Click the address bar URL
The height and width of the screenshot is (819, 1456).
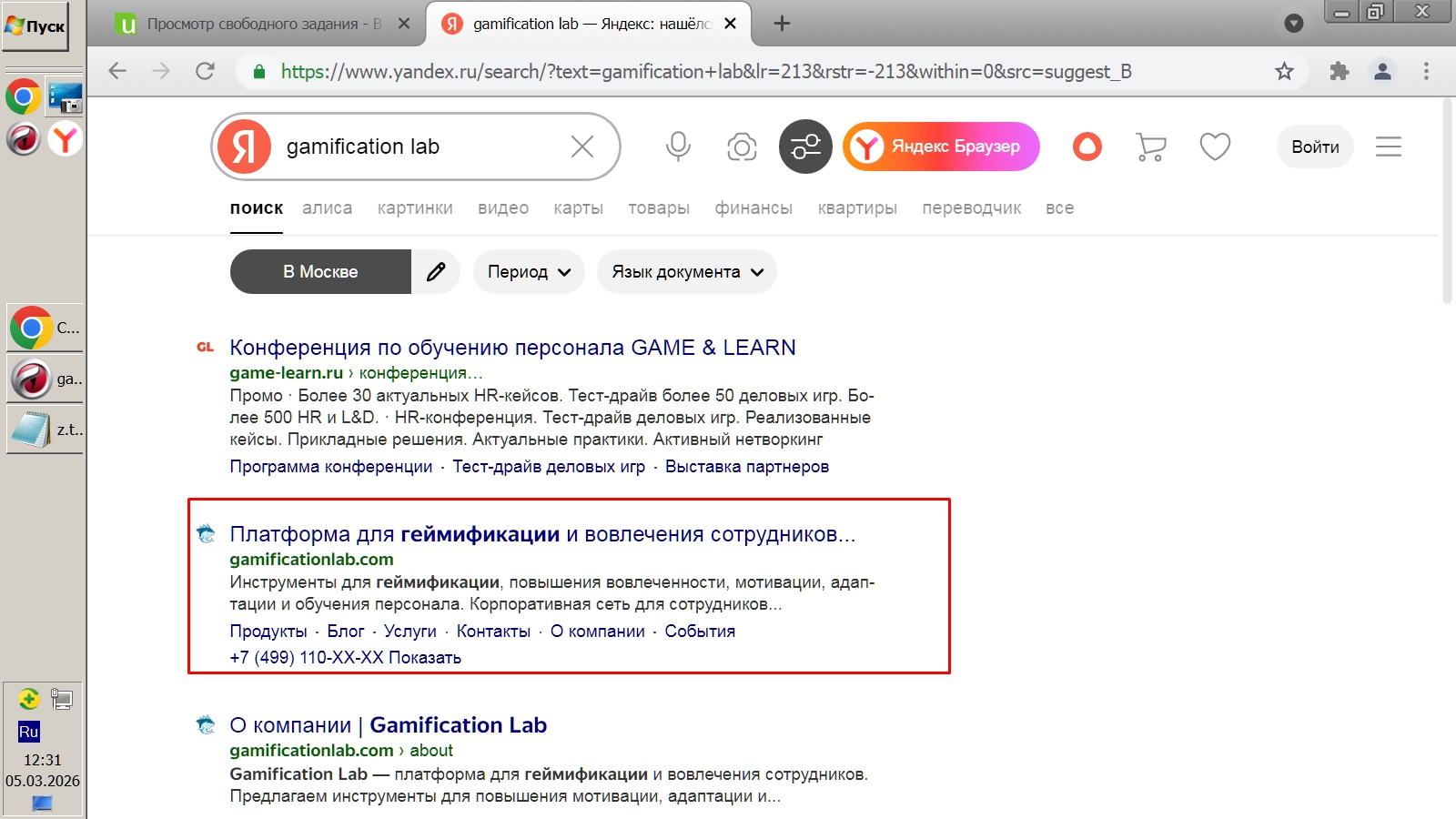coord(706,71)
